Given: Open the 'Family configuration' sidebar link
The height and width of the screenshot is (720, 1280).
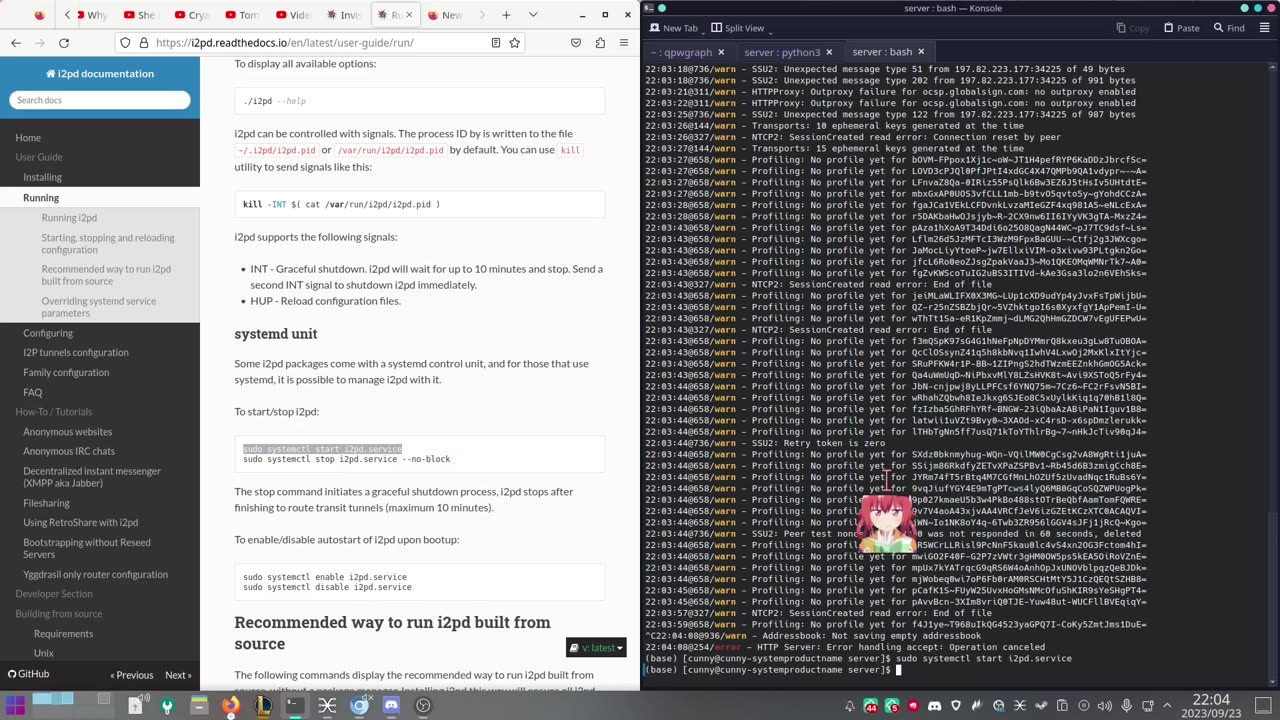Looking at the screenshot, I should pos(66,373).
